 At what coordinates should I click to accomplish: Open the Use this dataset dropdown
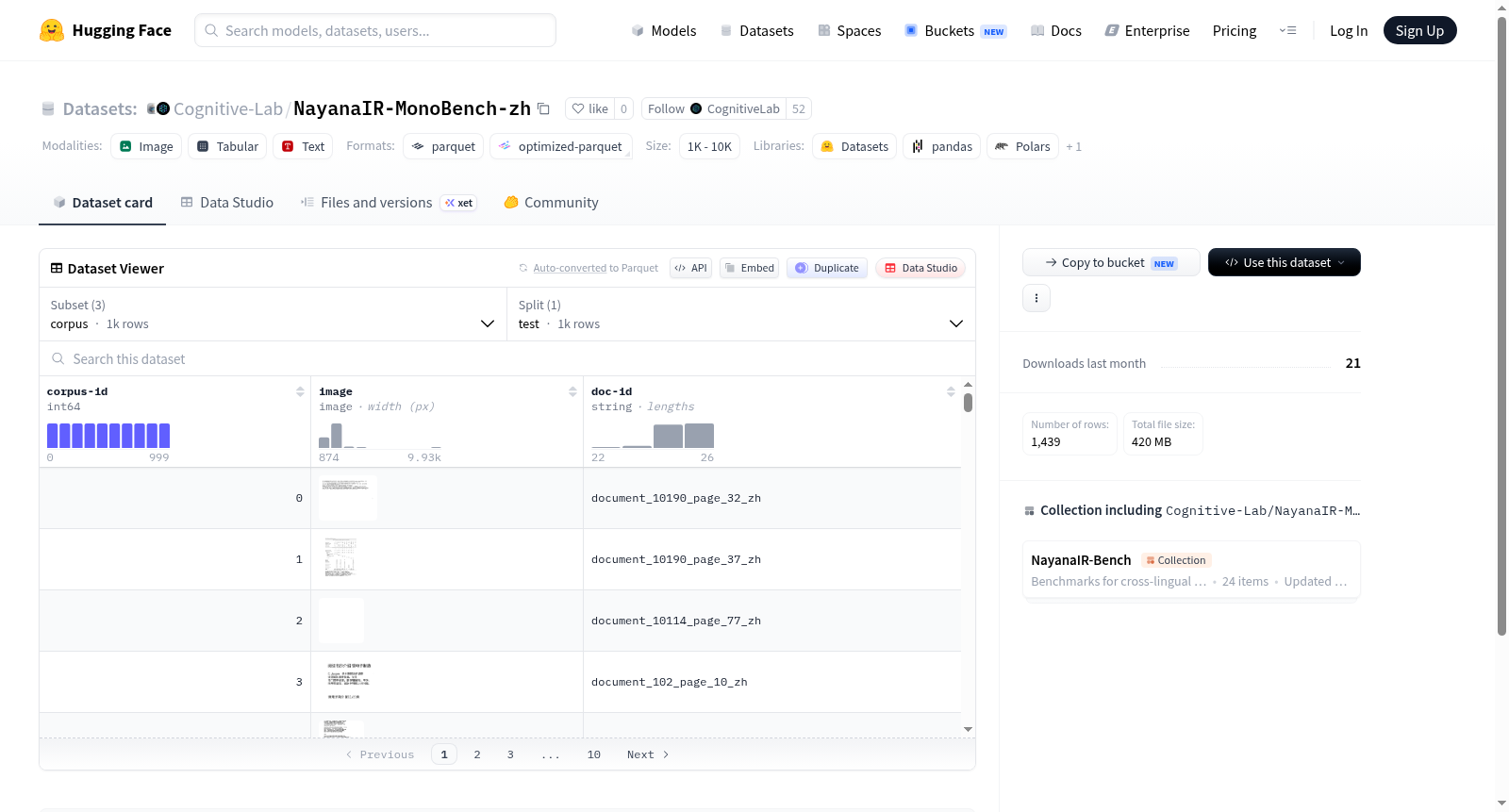(x=1285, y=262)
